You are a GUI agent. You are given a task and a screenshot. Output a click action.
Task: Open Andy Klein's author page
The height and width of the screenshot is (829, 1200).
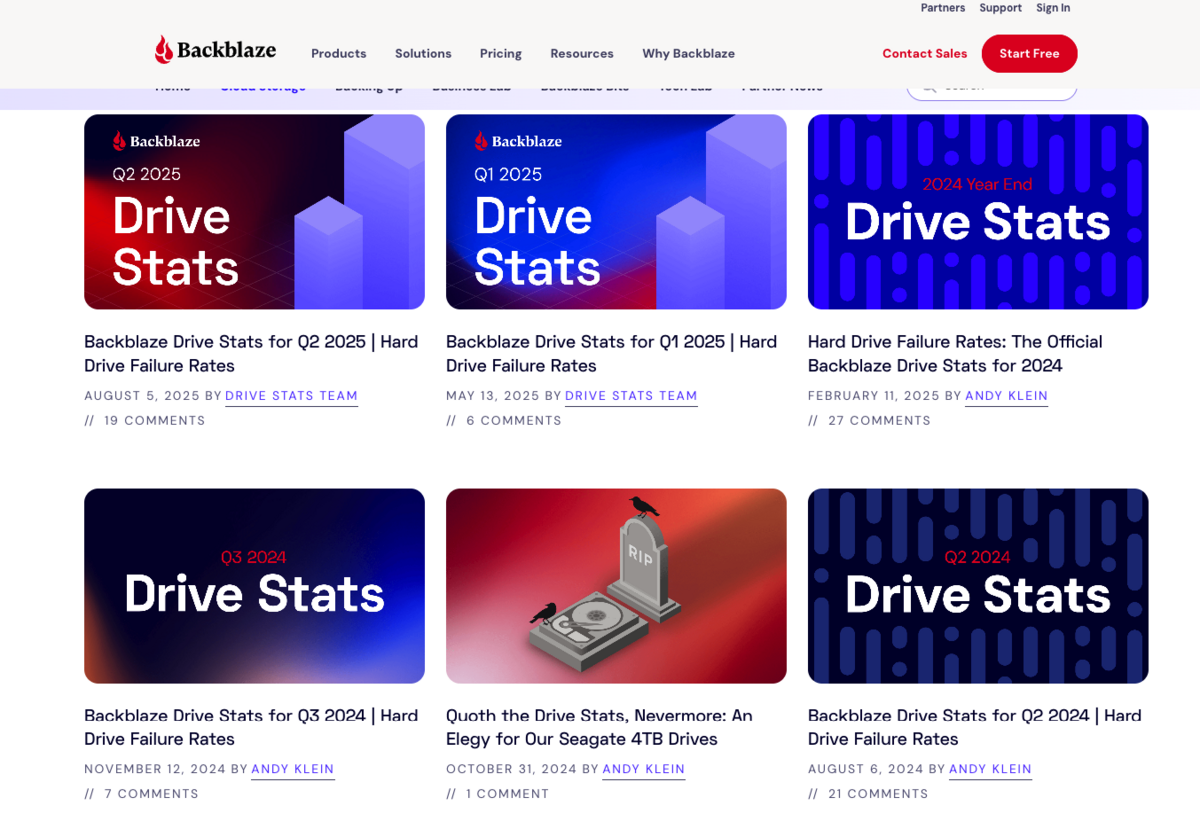1006,396
